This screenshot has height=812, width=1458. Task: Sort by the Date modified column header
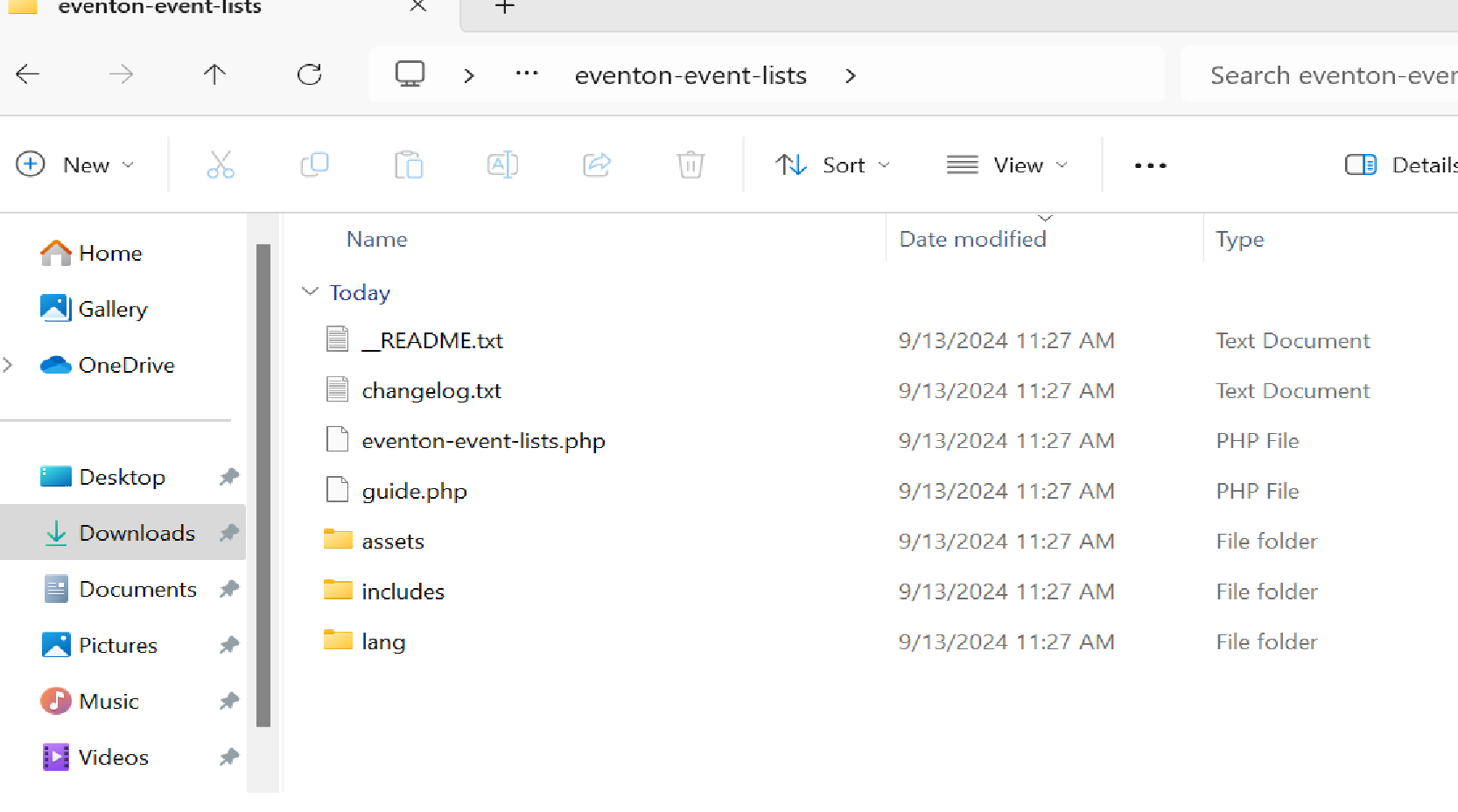tap(972, 239)
